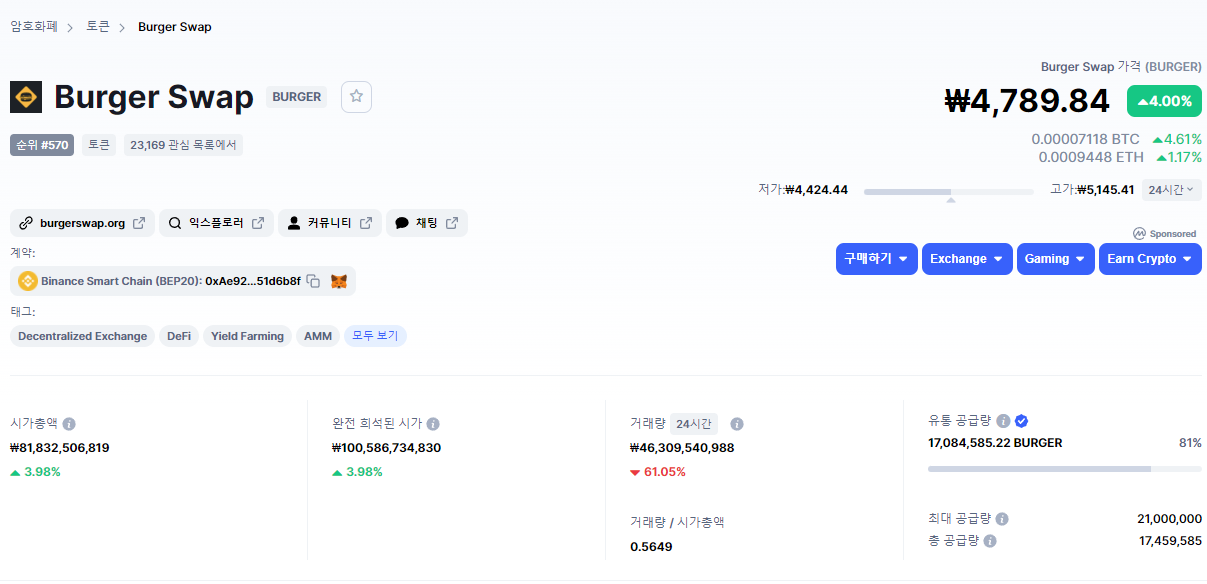Image resolution: width=1207 pixels, height=584 pixels.
Task: Click the Burger Swap logo icon
Action: (x=26, y=97)
